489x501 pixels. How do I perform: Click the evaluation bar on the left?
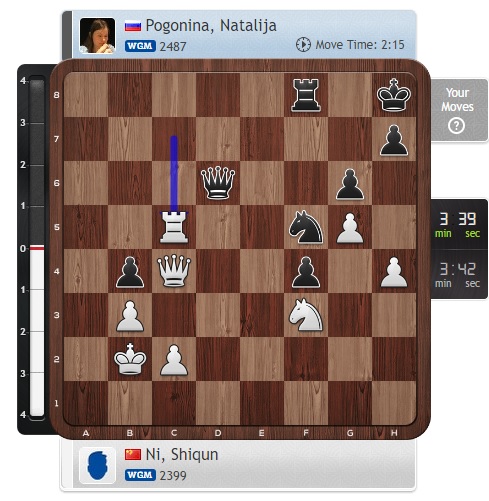pyautogui.click(x=37, y=247)
